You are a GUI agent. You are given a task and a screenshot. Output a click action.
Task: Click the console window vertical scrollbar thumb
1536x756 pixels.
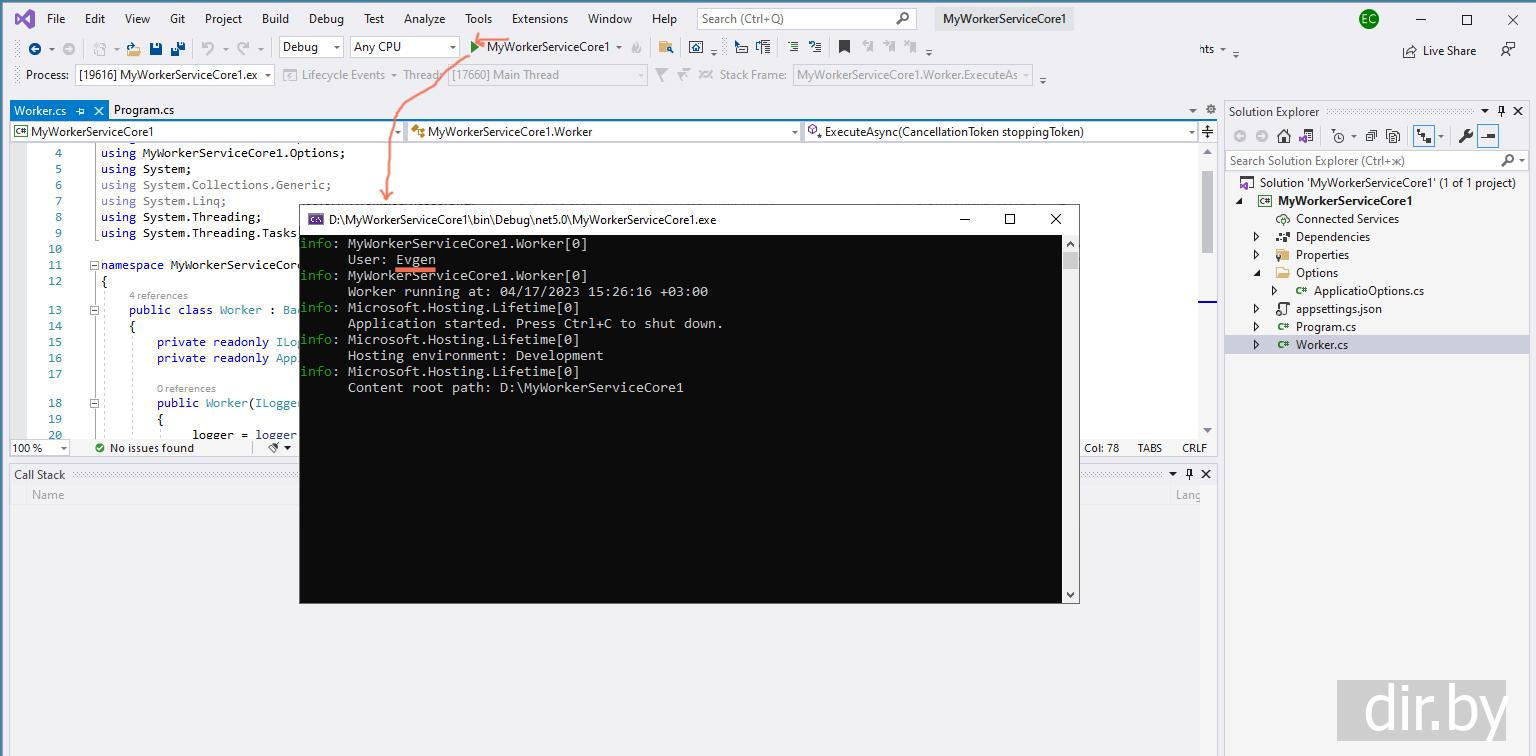[1071, 260]
